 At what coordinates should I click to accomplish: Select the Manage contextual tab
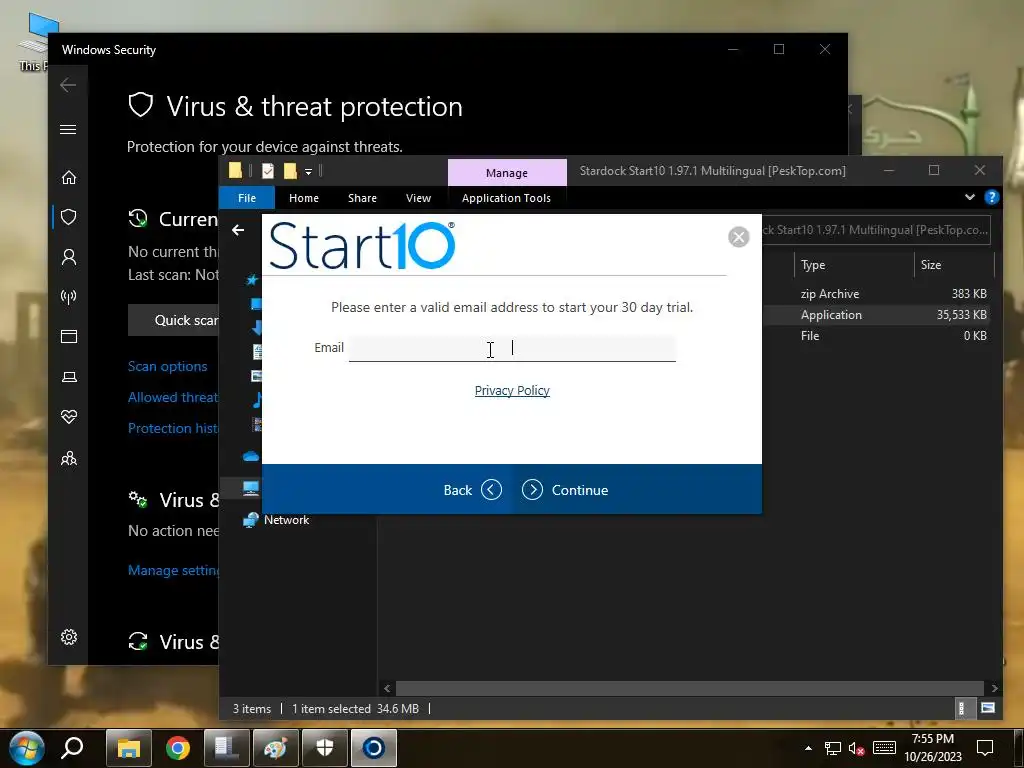[x=507, y=173]
